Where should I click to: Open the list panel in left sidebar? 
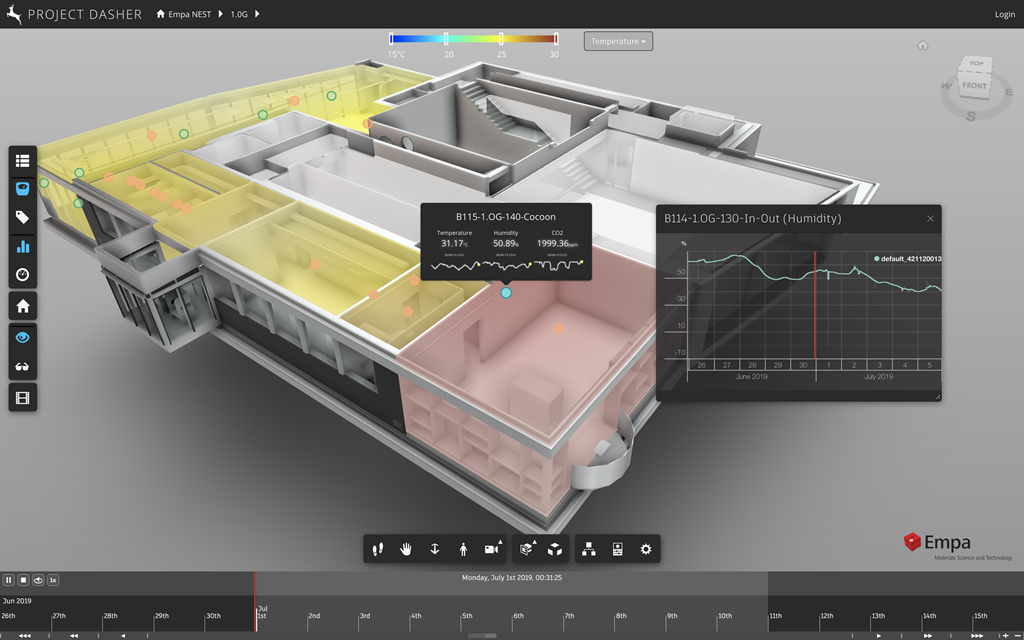click(x=22, y=160)
